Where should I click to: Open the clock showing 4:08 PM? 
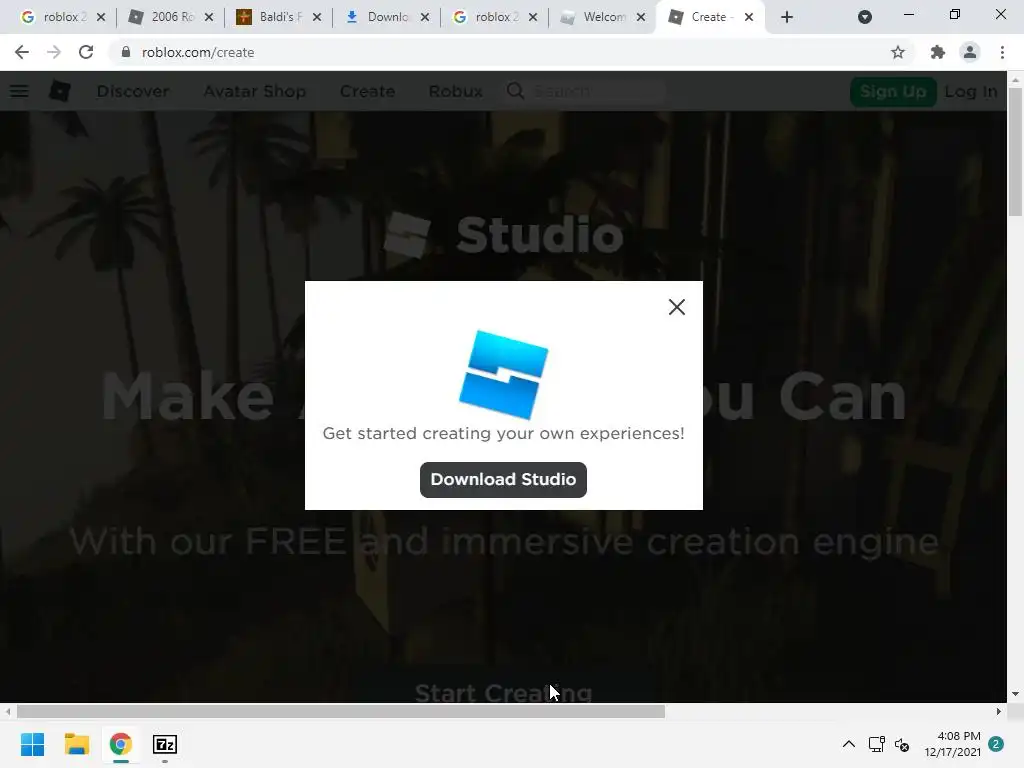pyautogui.click(x=952, y=744)
